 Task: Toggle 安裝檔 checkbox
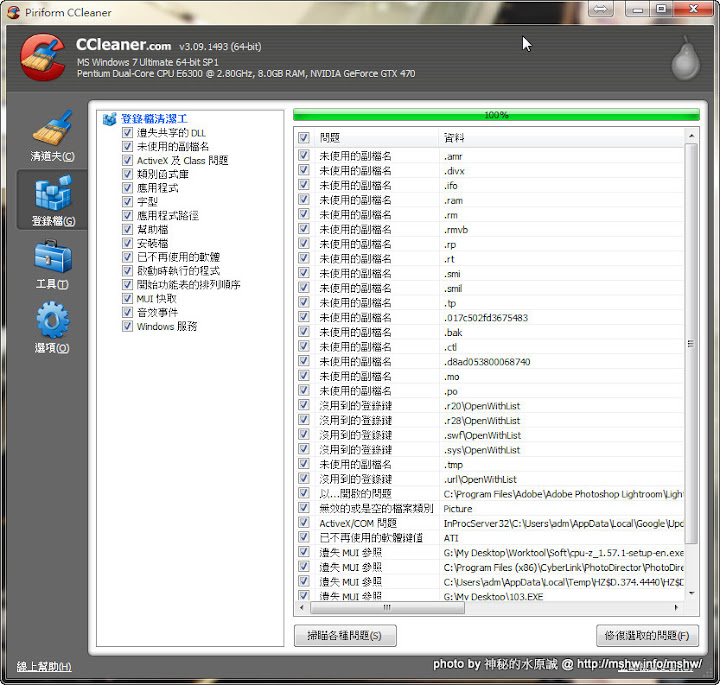[127, 243]
